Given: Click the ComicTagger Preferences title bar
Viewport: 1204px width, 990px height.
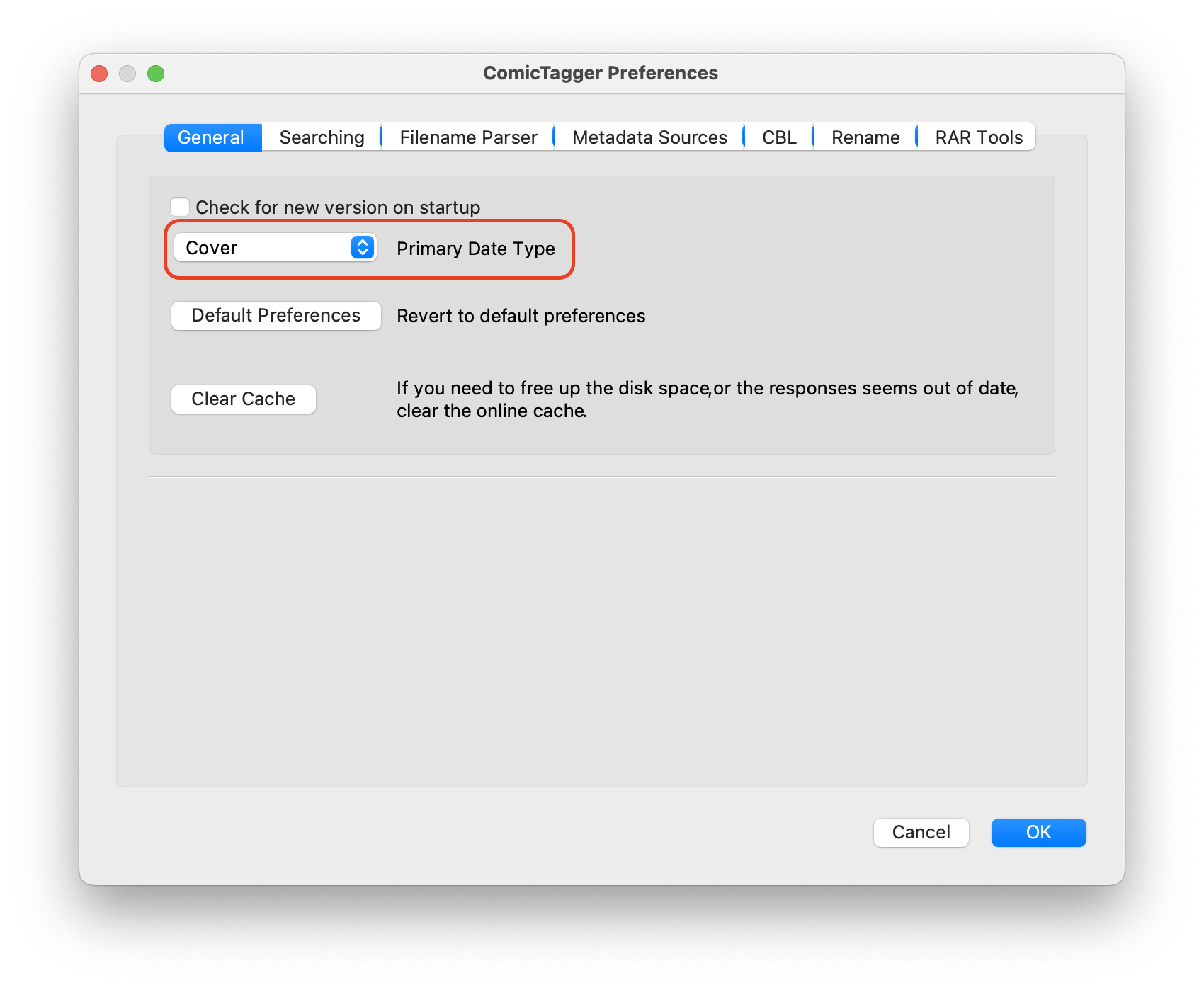Looking at the screenshot, I should click(x=601, y=72).
